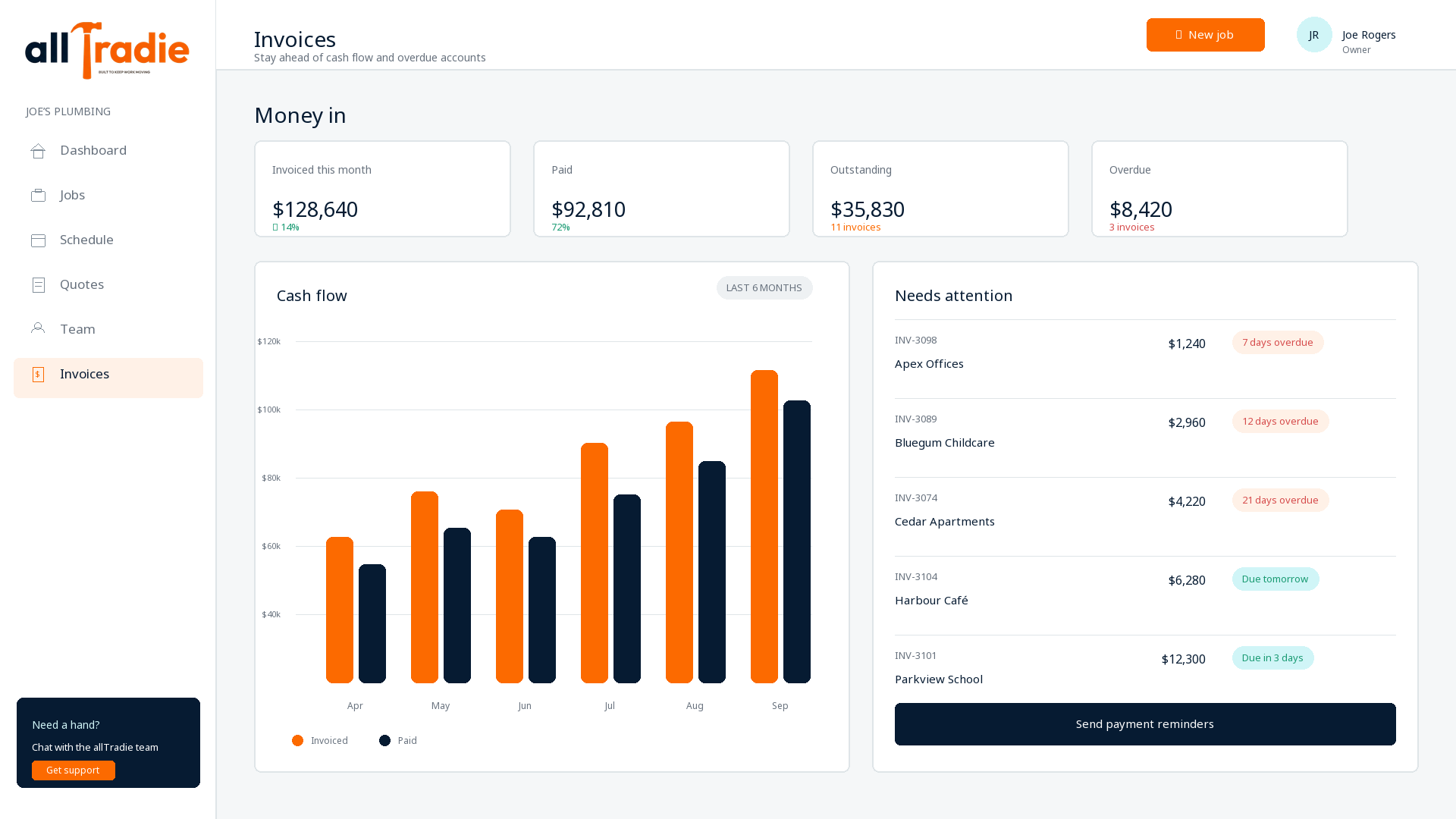Click the Jobs briefcase icon
Viewport: 1456px width, 819px height.
pos(39,196)
